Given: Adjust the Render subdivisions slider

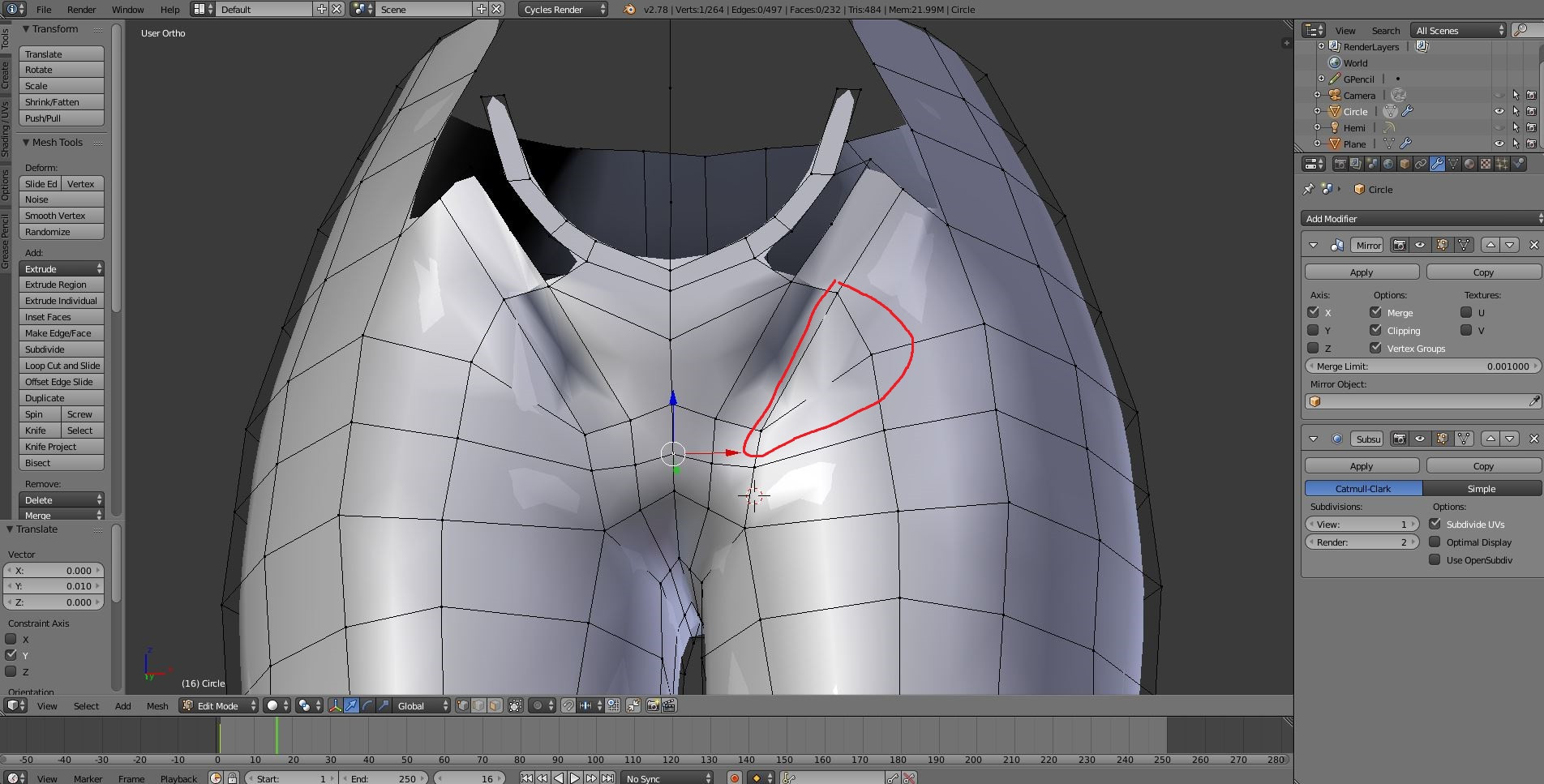Looking at the screenshot, I should pos(1362,542).
